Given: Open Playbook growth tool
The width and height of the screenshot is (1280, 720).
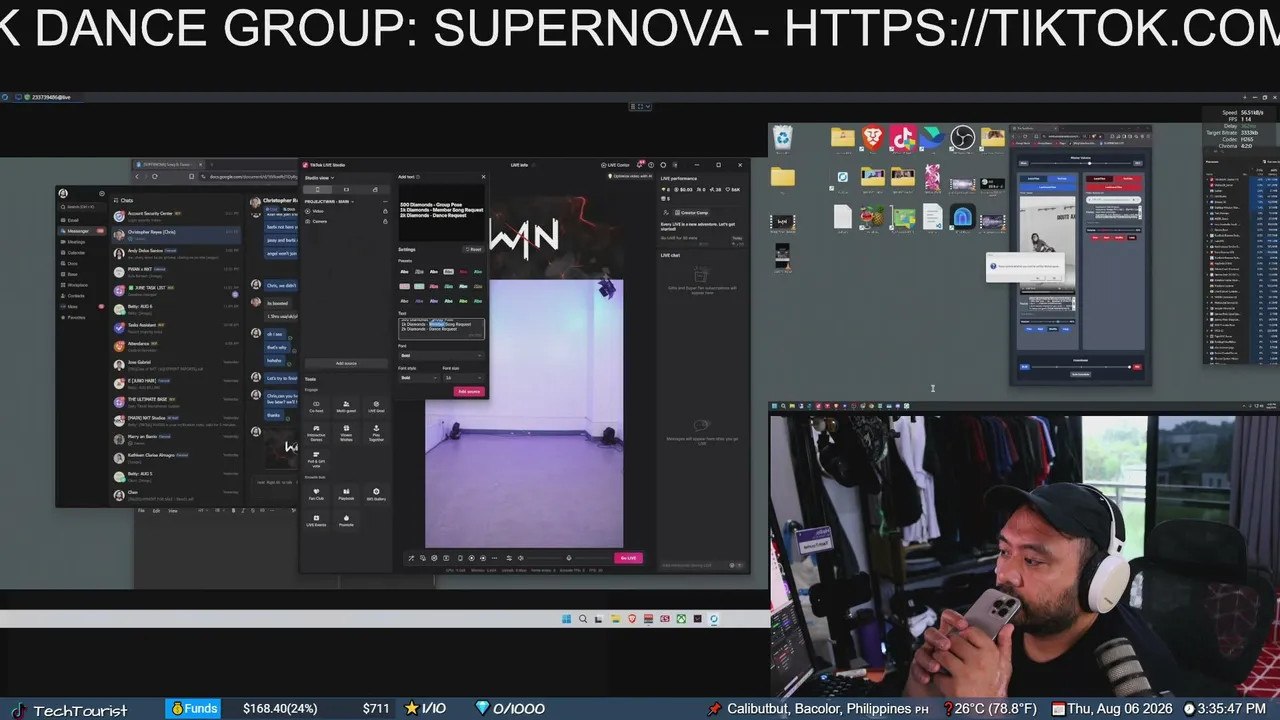Looking at the screenshot, I should pyautogui.click(x=346, y=494).
